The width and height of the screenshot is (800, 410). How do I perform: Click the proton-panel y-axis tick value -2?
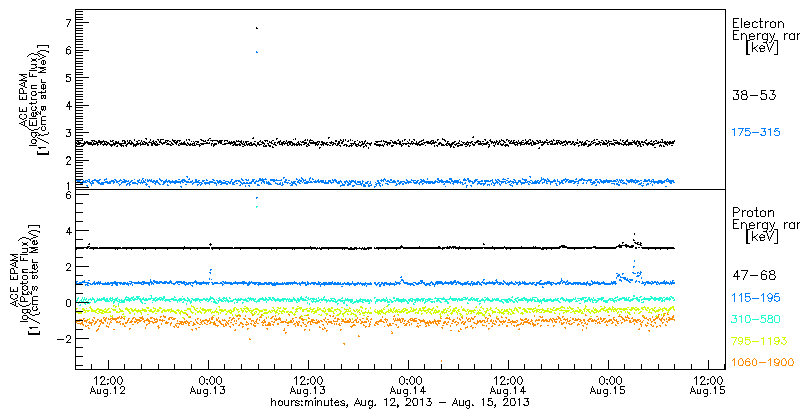[x=65, y=339]
